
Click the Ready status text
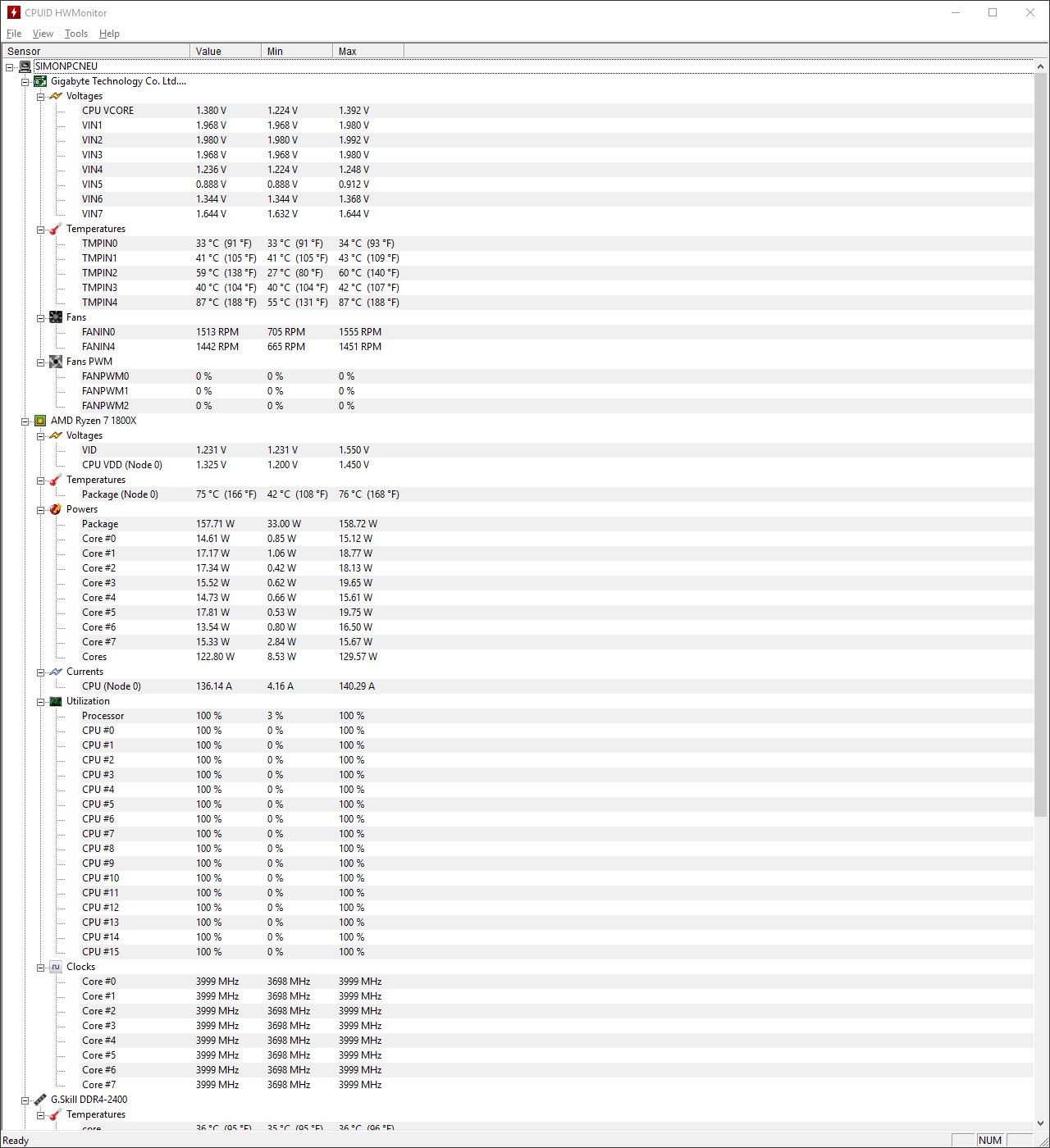tap(16, 1140)
